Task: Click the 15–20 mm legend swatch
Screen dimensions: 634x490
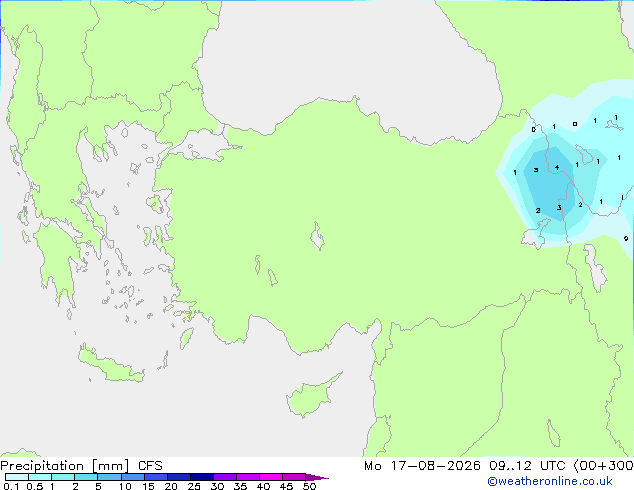Action: click(x=156, y=477)
